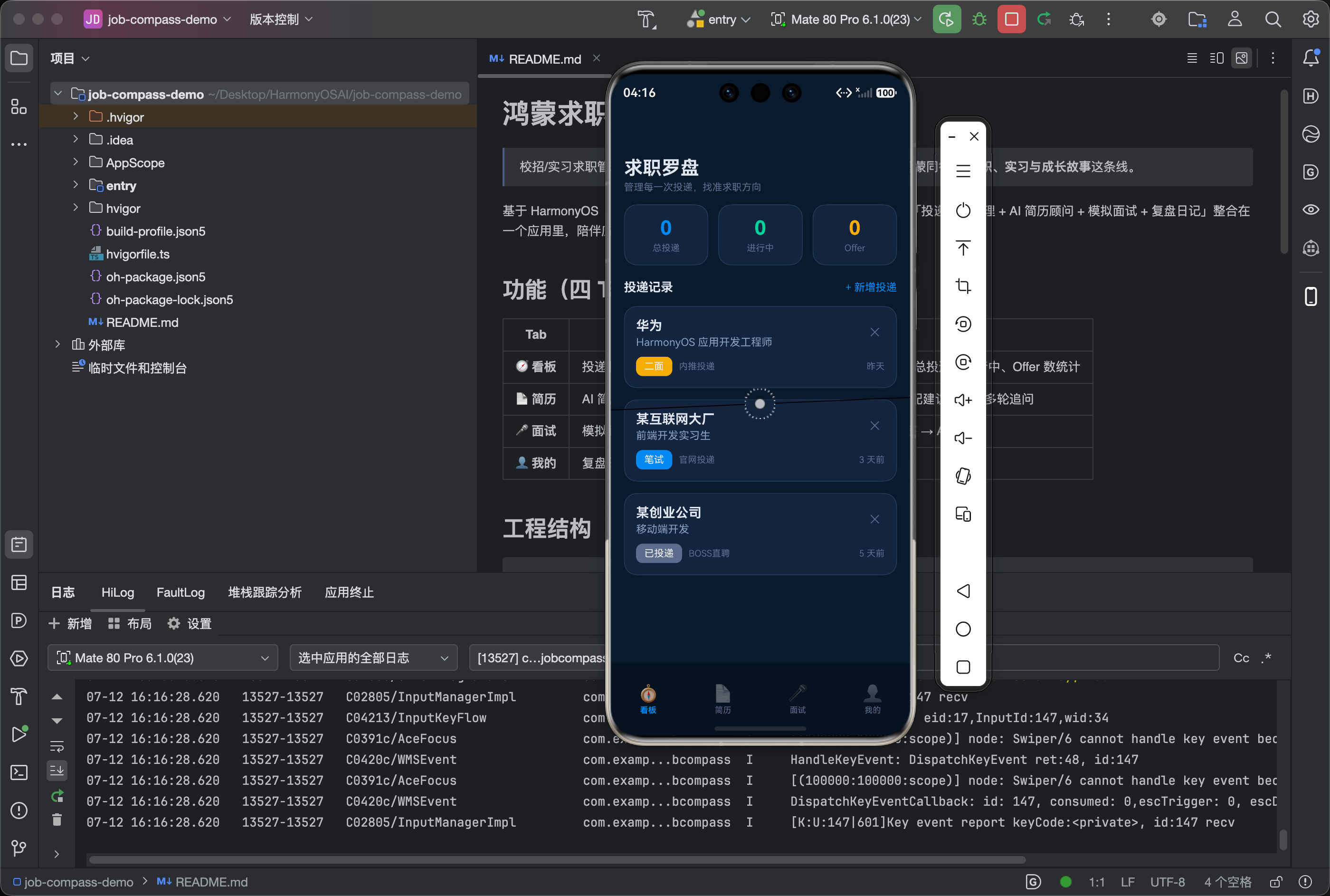Open the search magnifier in title bar
This screenshot has width=1330, height=896.
pyautogui.click(x=1273, y=19)
